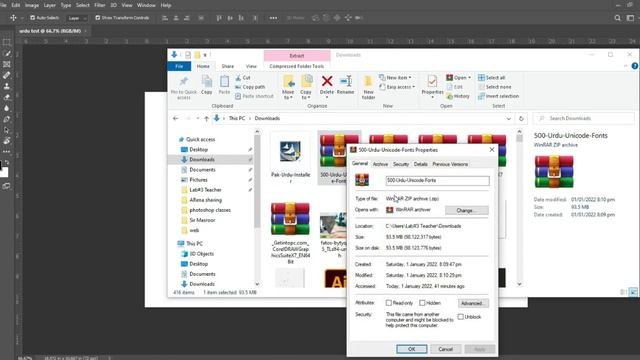Select the Clone Stamp tool
This screenshot has width=640, height=360.
7,86
